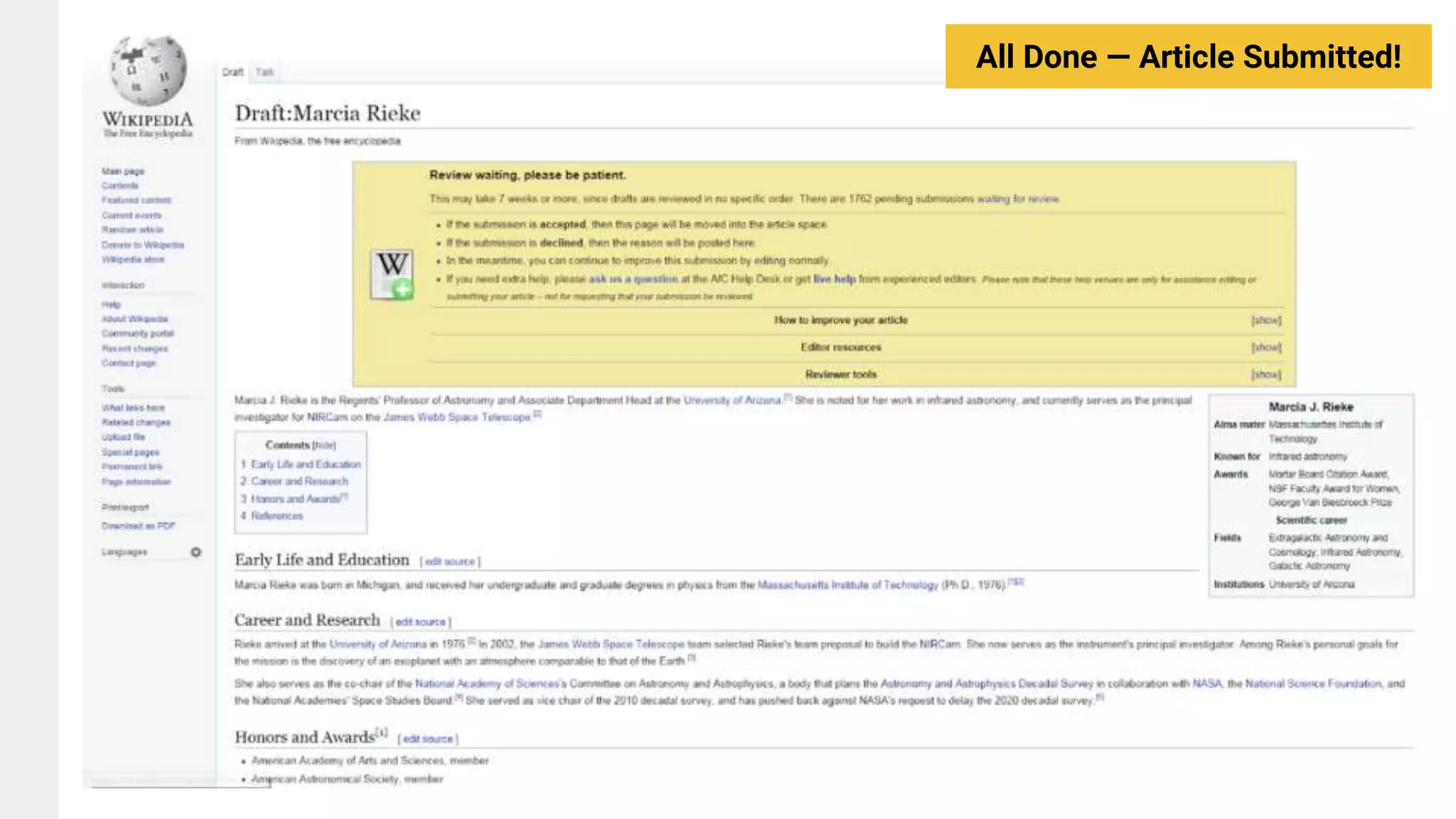
Task: Open What links here tool
Action: tap(133, 408)
